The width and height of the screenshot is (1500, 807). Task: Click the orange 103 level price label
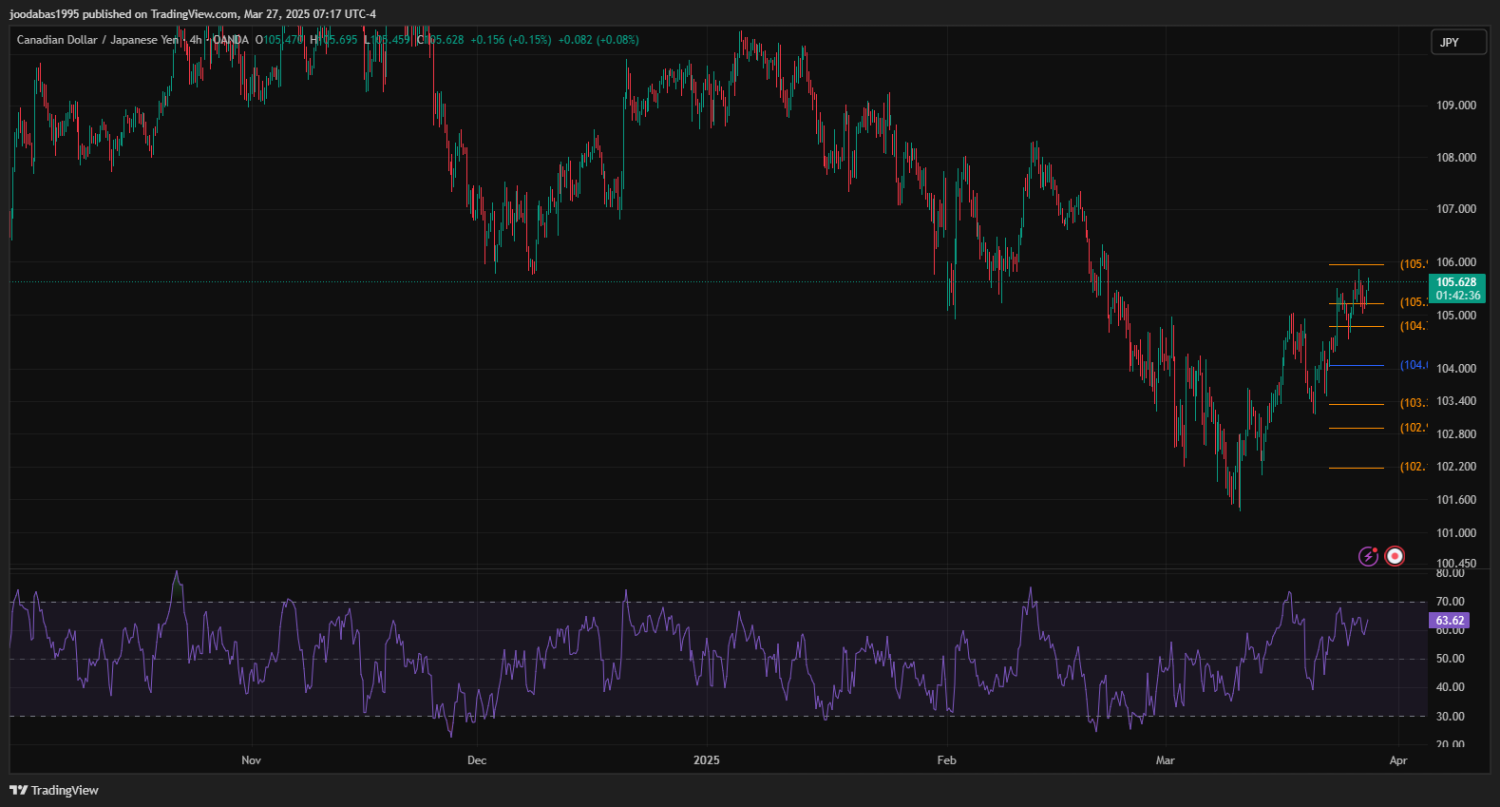(1413, 403)
